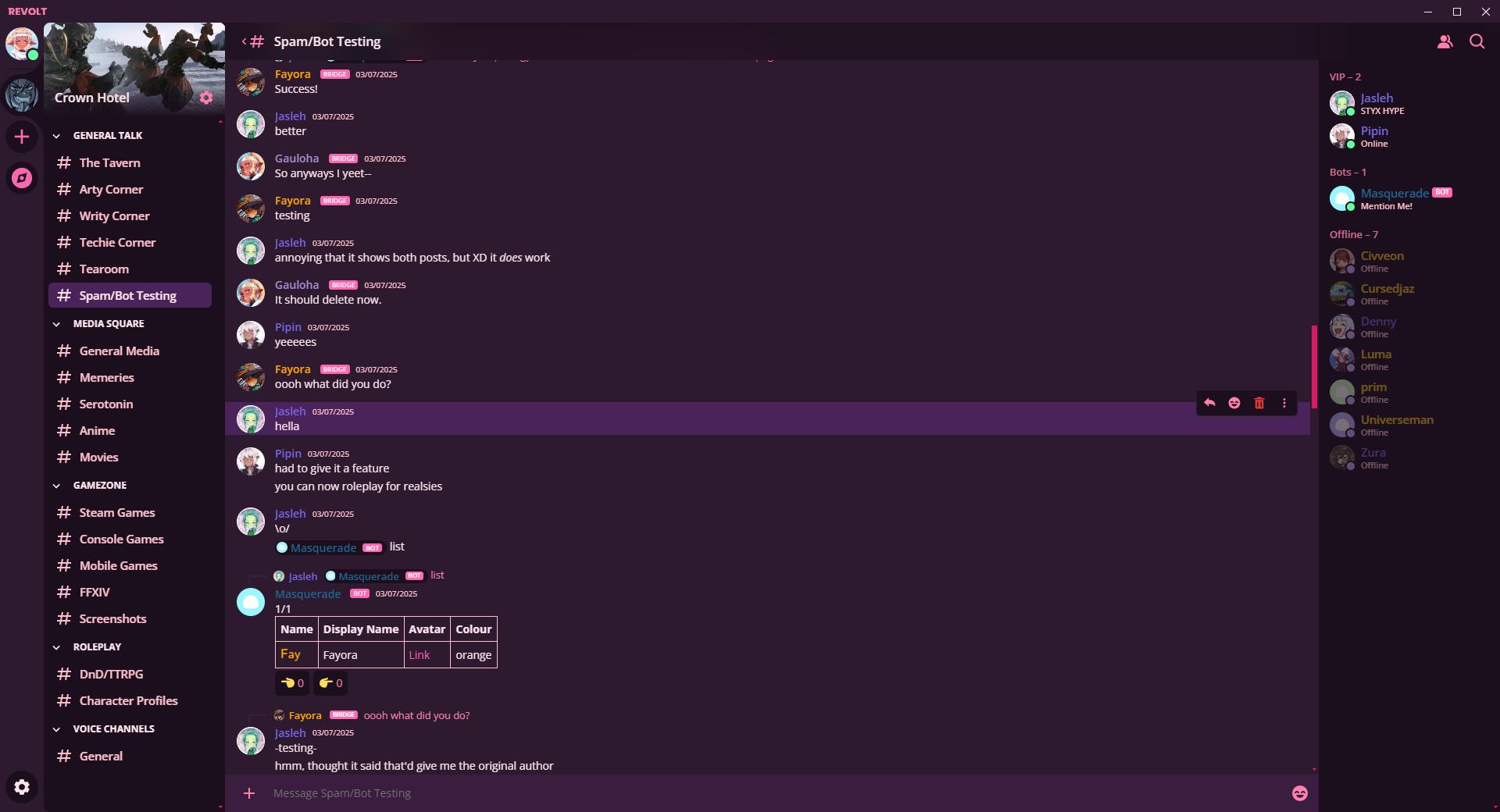The width and height of the screenshot is (1500, 812).
Task: Open the search icon in the header
Action: (x=1477, y=41)
